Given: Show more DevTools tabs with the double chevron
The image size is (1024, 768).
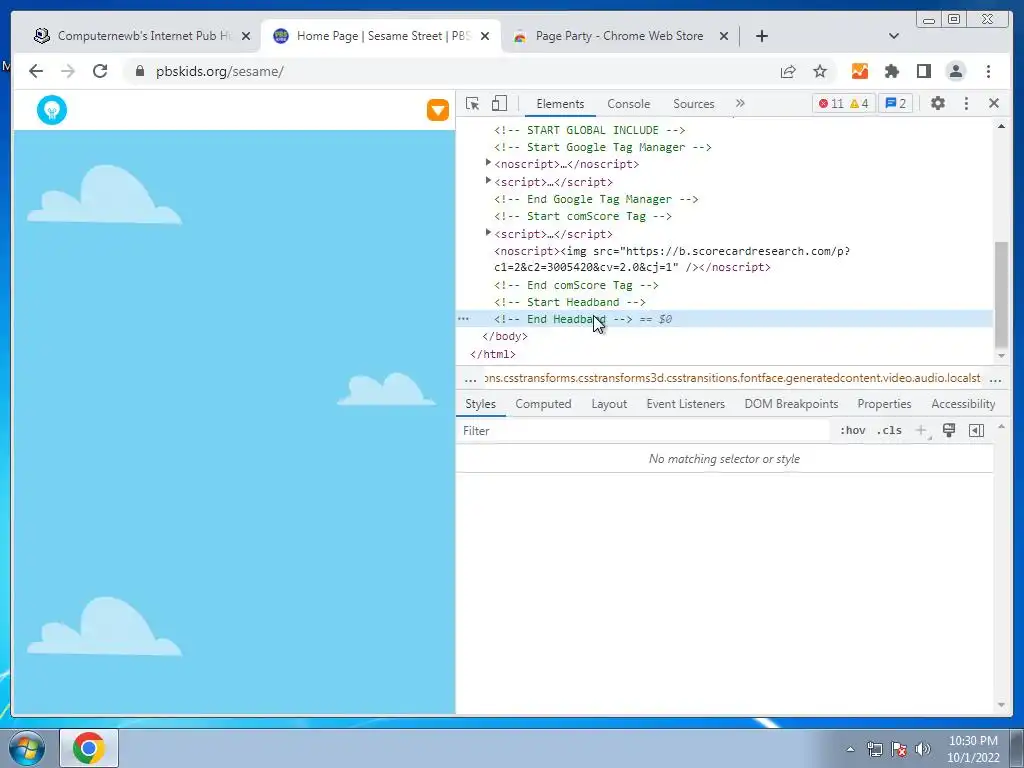Looking at the screenshot, I should coord(740,103).
